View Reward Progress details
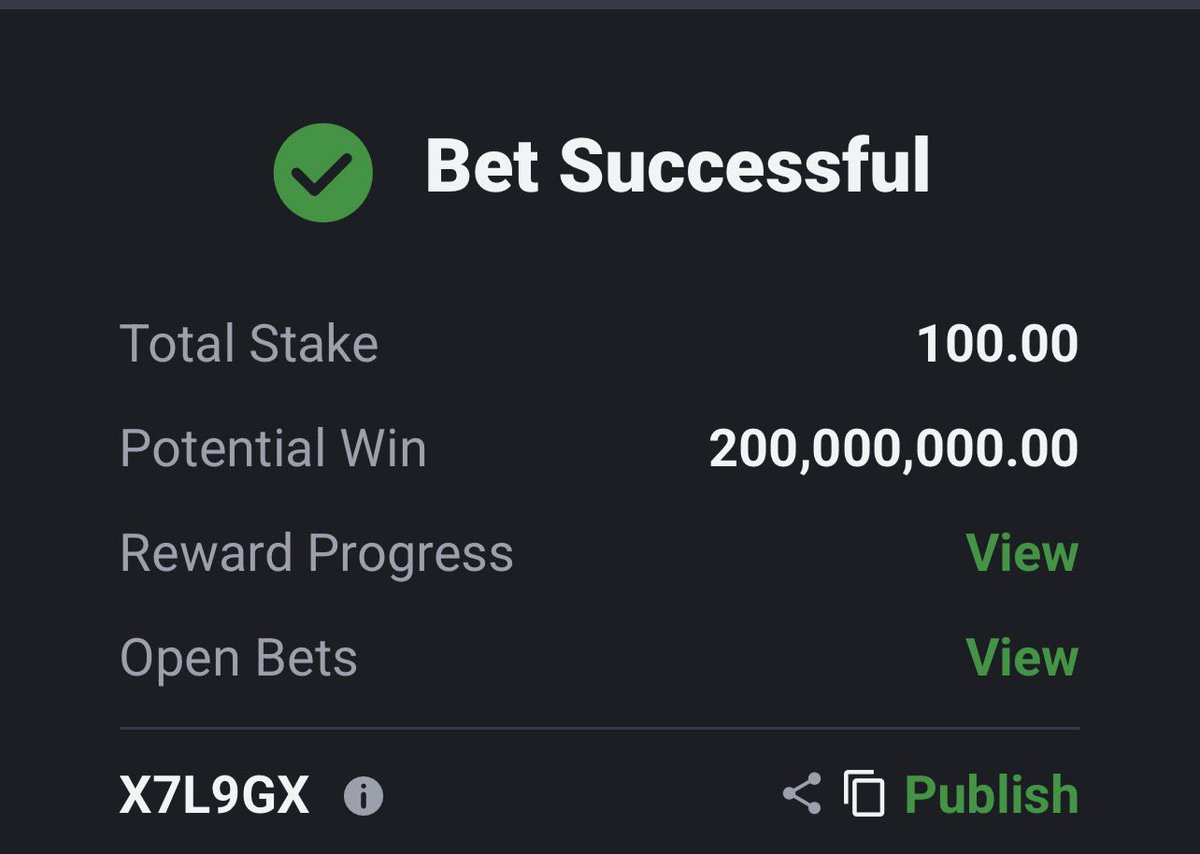The image size is (1200, 854). (1022, 553)
